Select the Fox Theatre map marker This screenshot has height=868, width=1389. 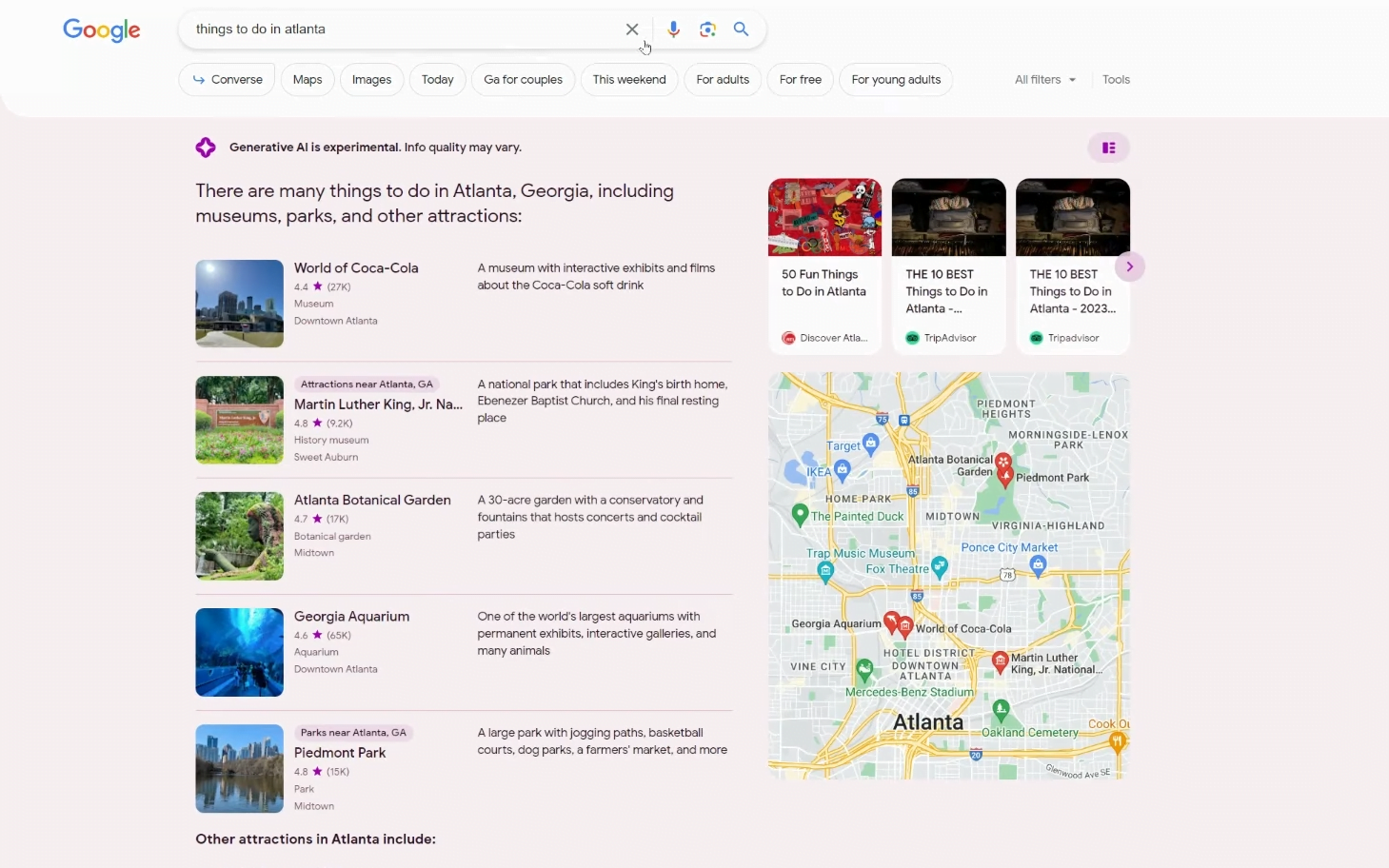tap(940, 566)
